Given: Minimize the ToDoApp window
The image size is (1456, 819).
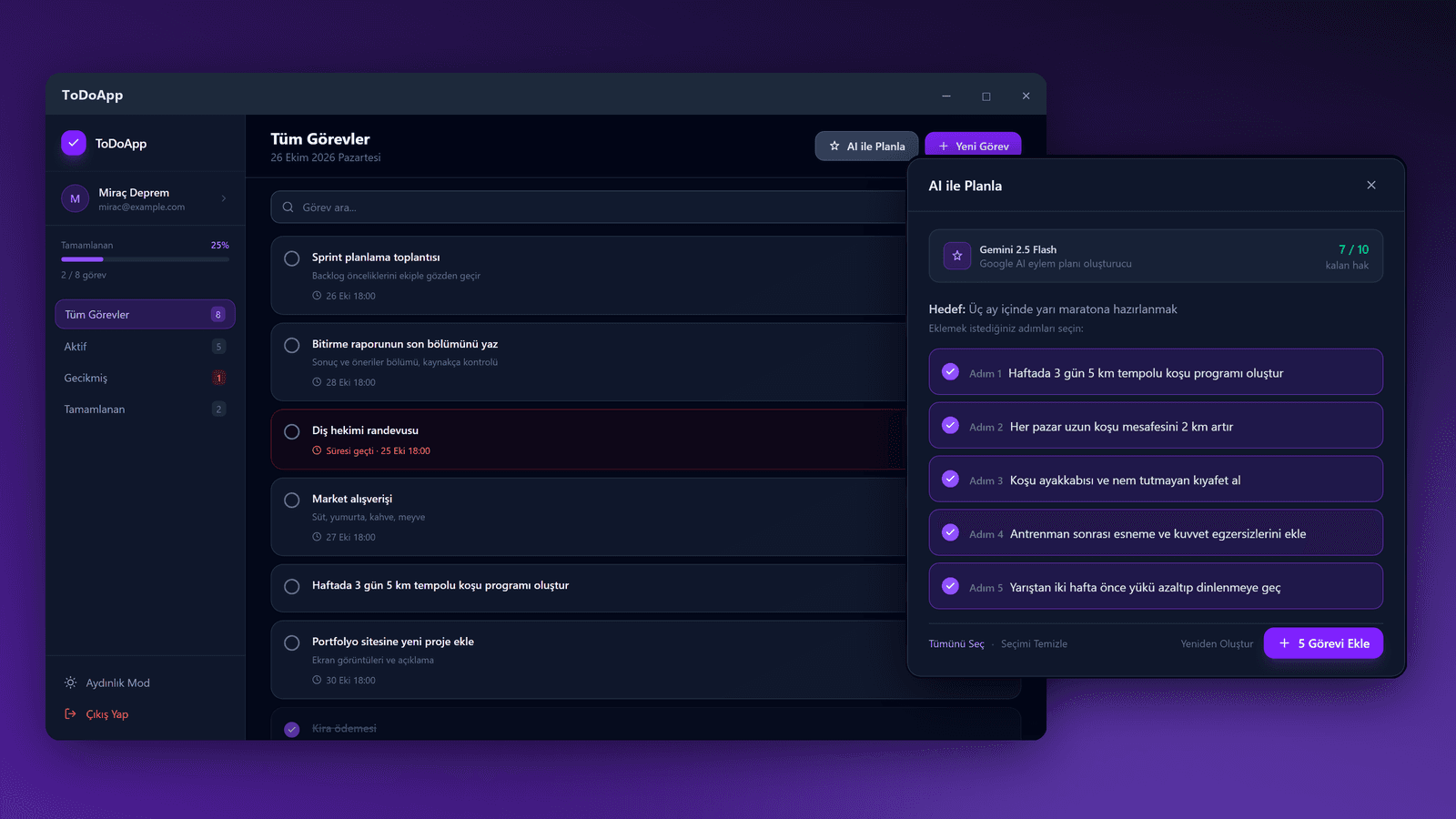Looking at the screenshot, I should (x=946, y=96).
